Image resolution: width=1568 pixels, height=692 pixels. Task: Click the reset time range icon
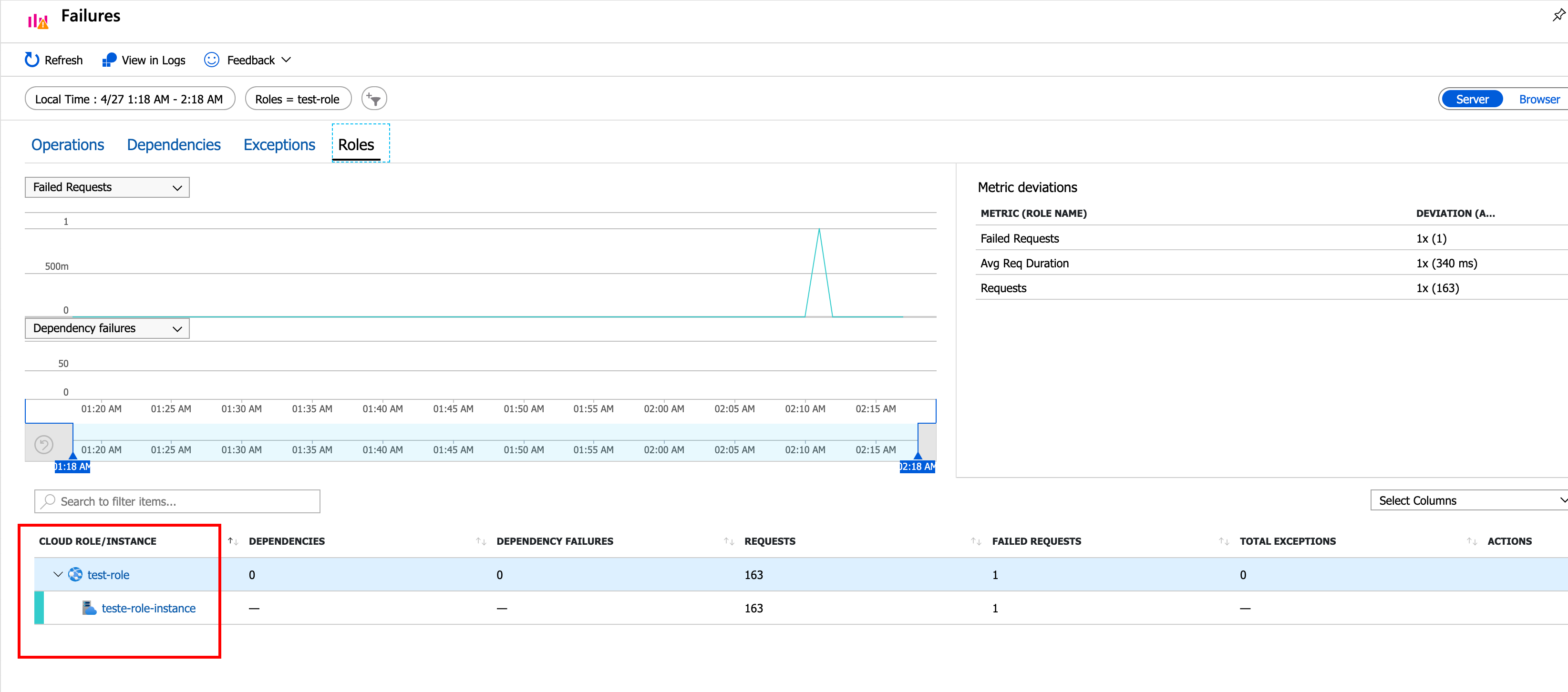point(44,445)
